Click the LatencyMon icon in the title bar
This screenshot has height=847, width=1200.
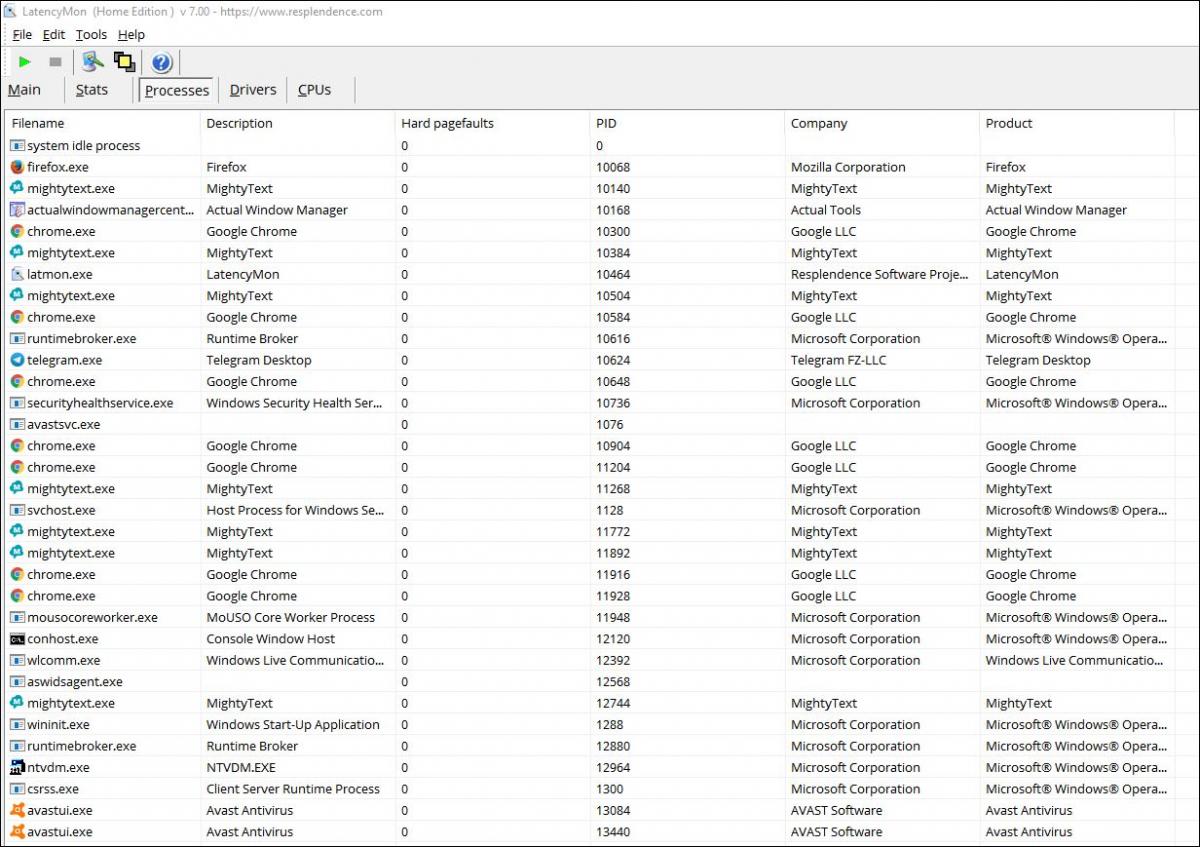point(10,12)
